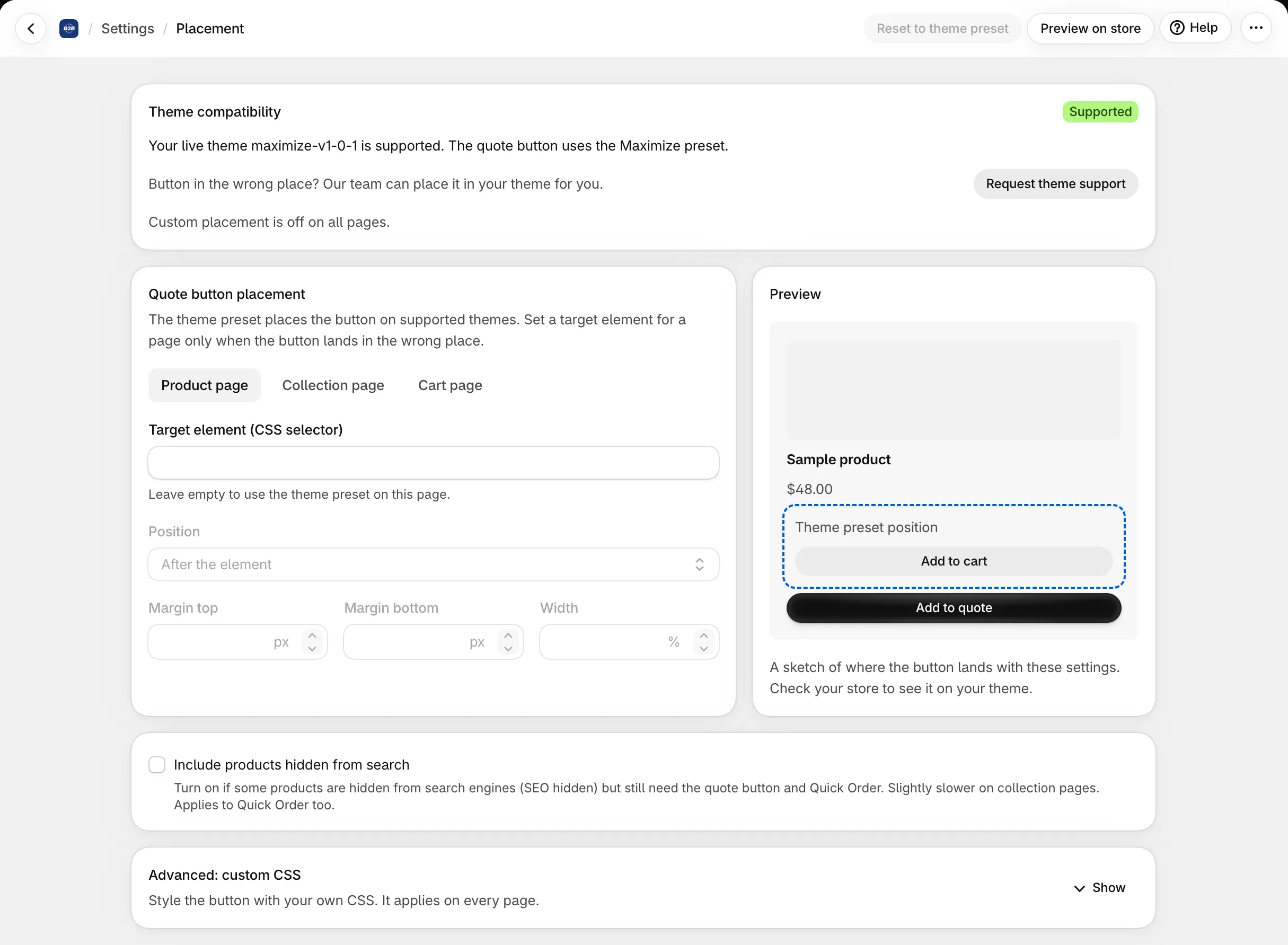Enable Include products hidden from search
This screenshot has height=945, width=1288.
[157, 765]
